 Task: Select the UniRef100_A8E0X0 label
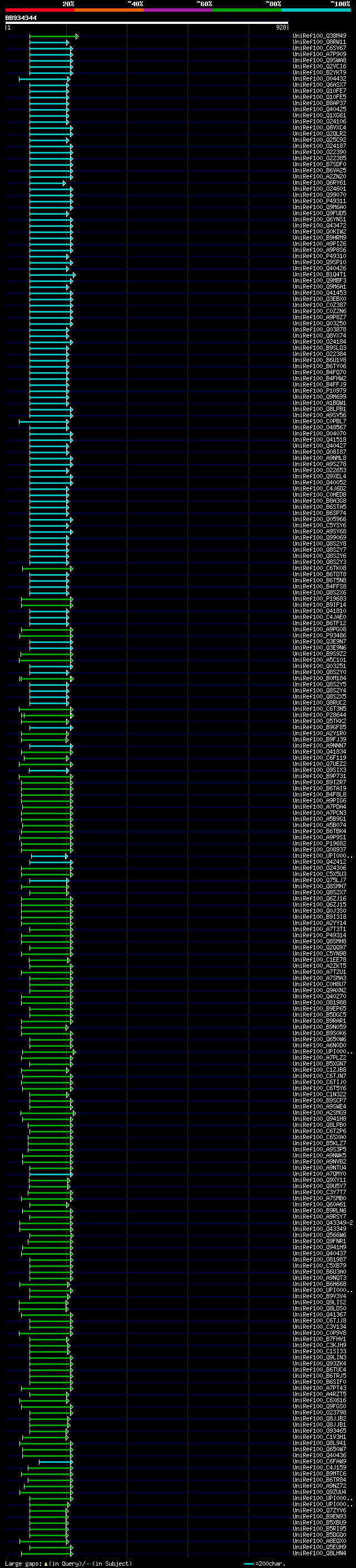(x=319, y=1541)
